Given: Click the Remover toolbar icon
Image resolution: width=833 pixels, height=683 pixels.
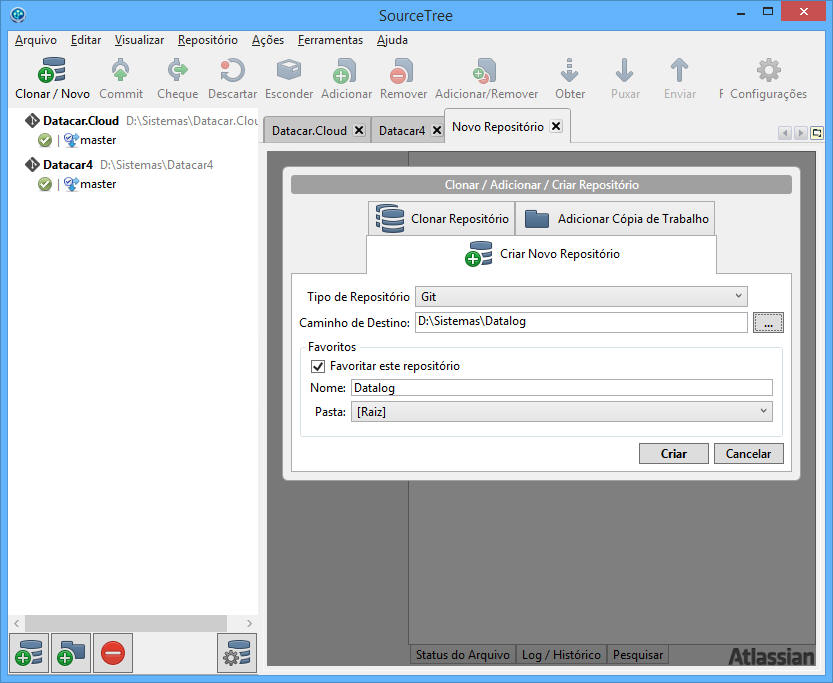Looking at the screenshot, I should click(x=402, y=71).
